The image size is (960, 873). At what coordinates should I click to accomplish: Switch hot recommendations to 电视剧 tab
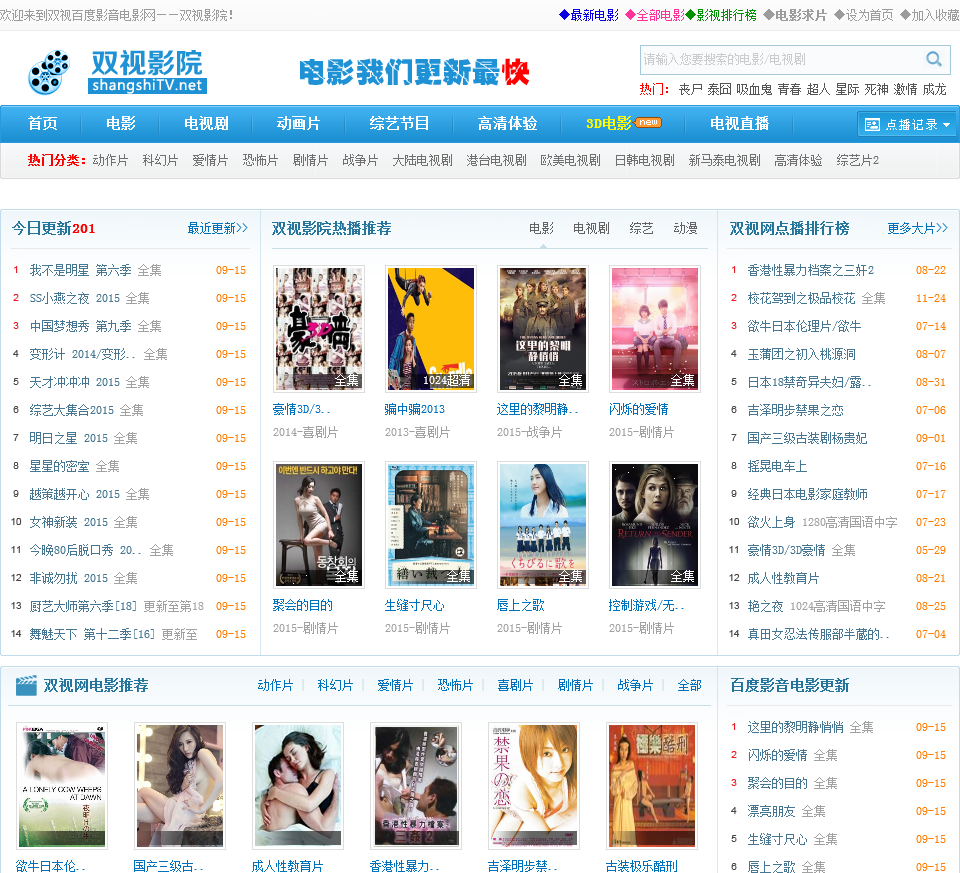click(x=591, y=228)
